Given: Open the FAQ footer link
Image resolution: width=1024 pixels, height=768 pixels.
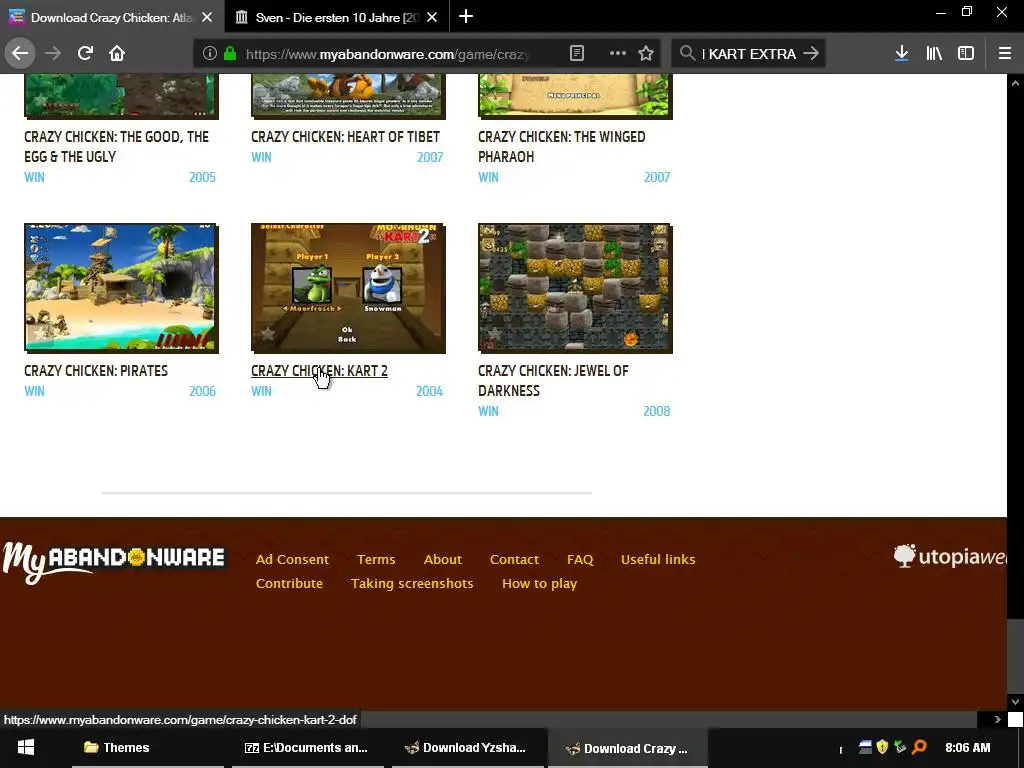Looking at the screenshot, I should point(580,559).
